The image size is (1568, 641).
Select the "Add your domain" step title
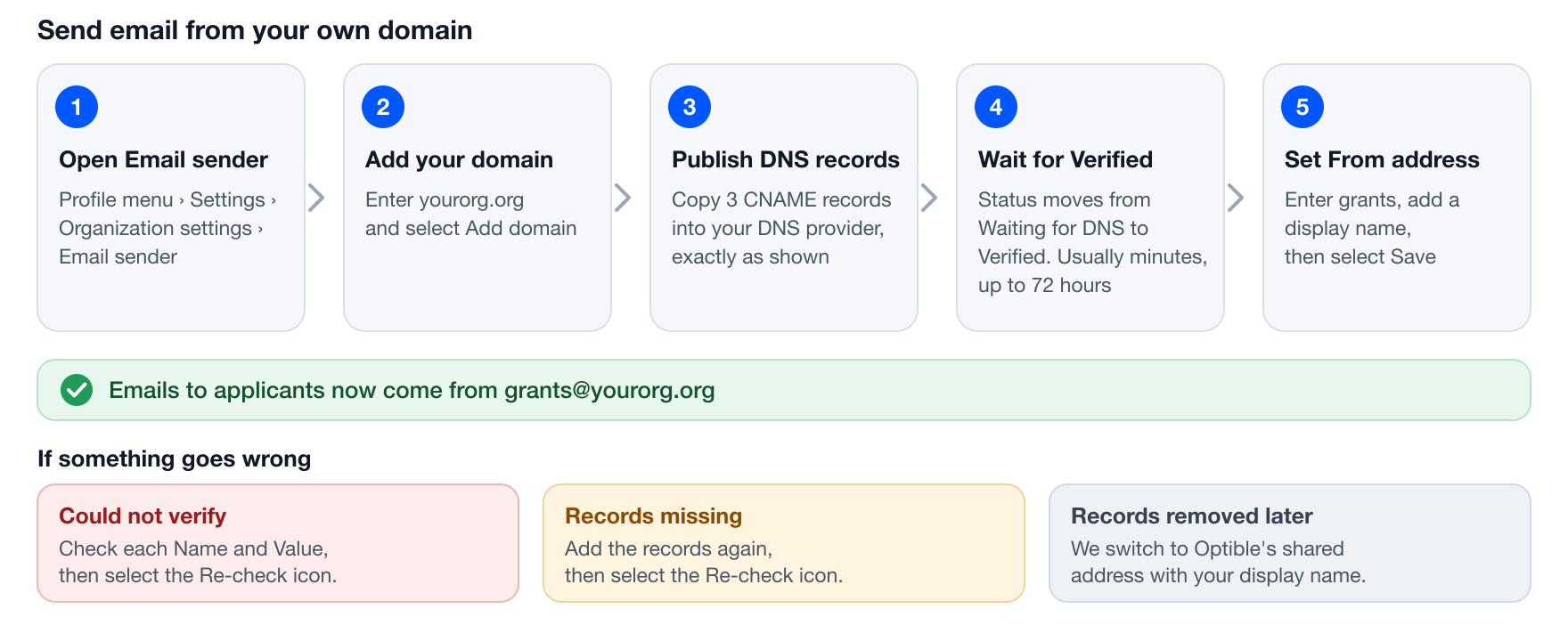[x=459, y=159]
